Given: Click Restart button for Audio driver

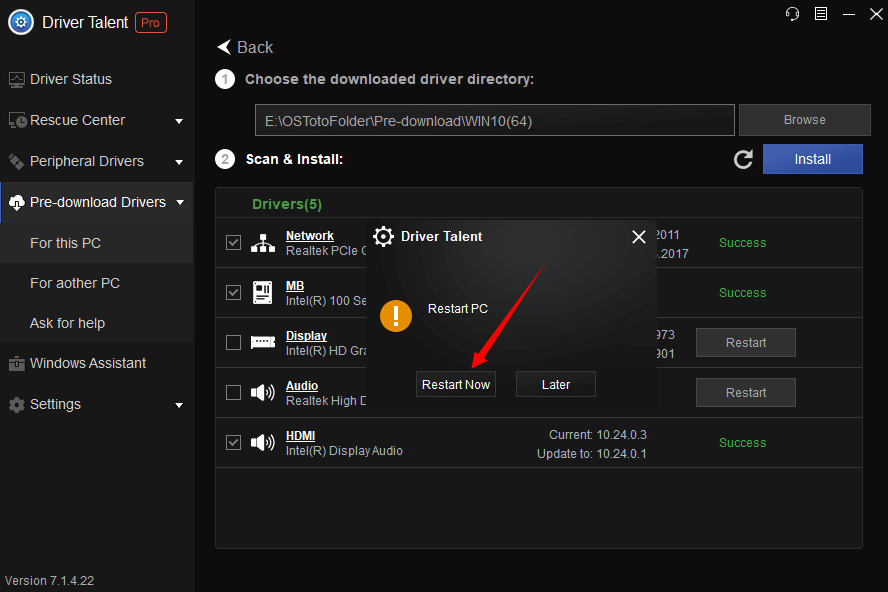Looking at the screenshot, I should [x=746, y=393].
